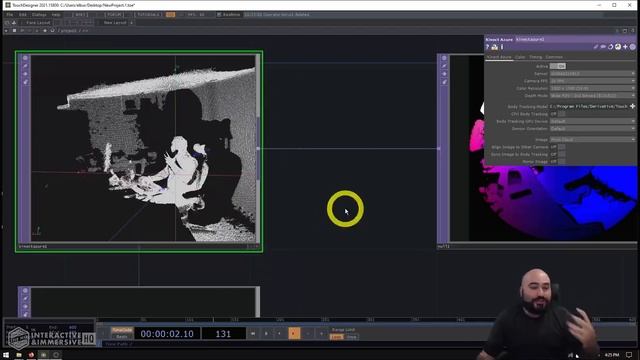Image resolution: width=640 pixels, height=360 pixels.
Task: Click the Forum link button
Action: tap(114, 14)
